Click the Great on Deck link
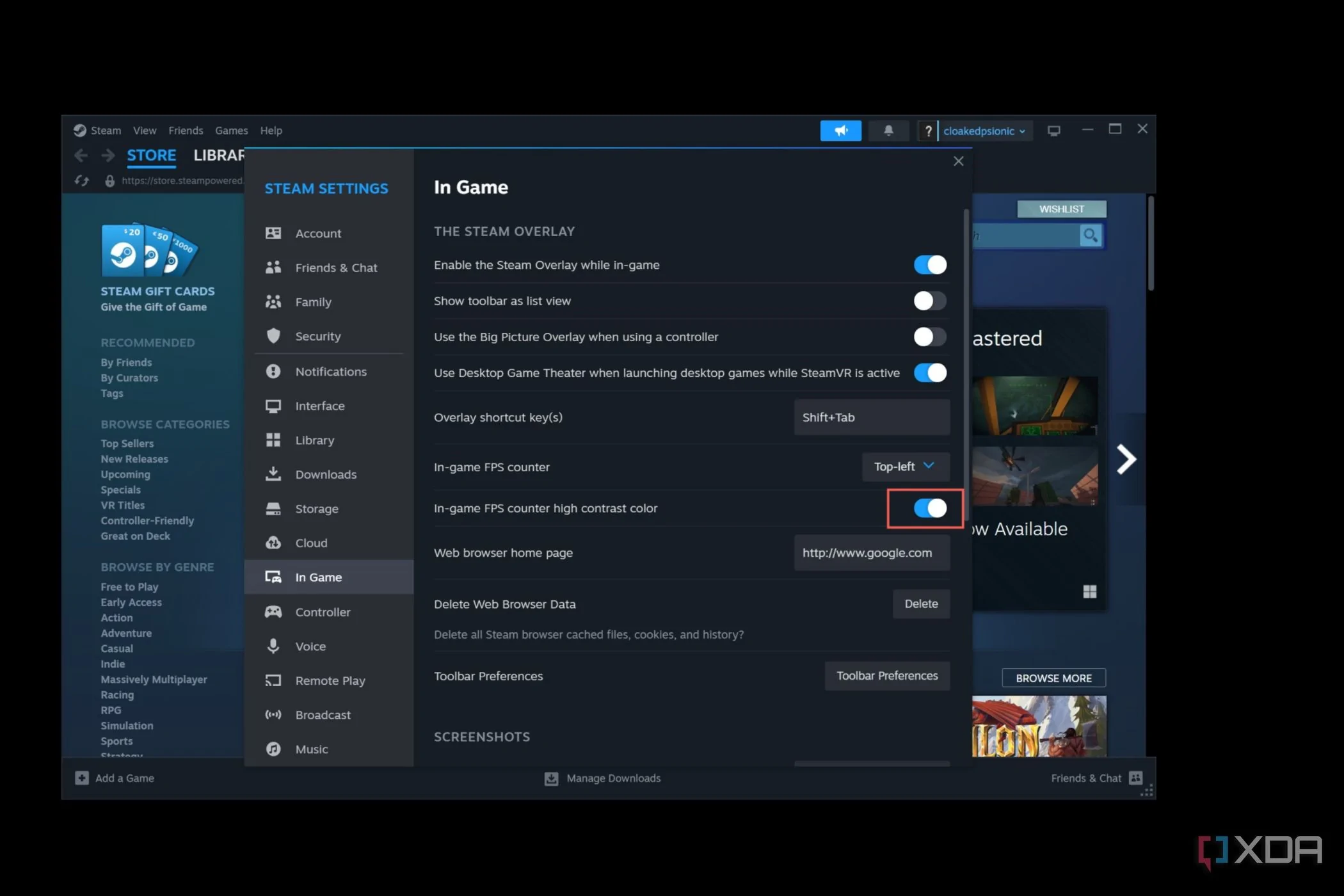This screenshot has width=1344, height=896. tap(135, 536)
